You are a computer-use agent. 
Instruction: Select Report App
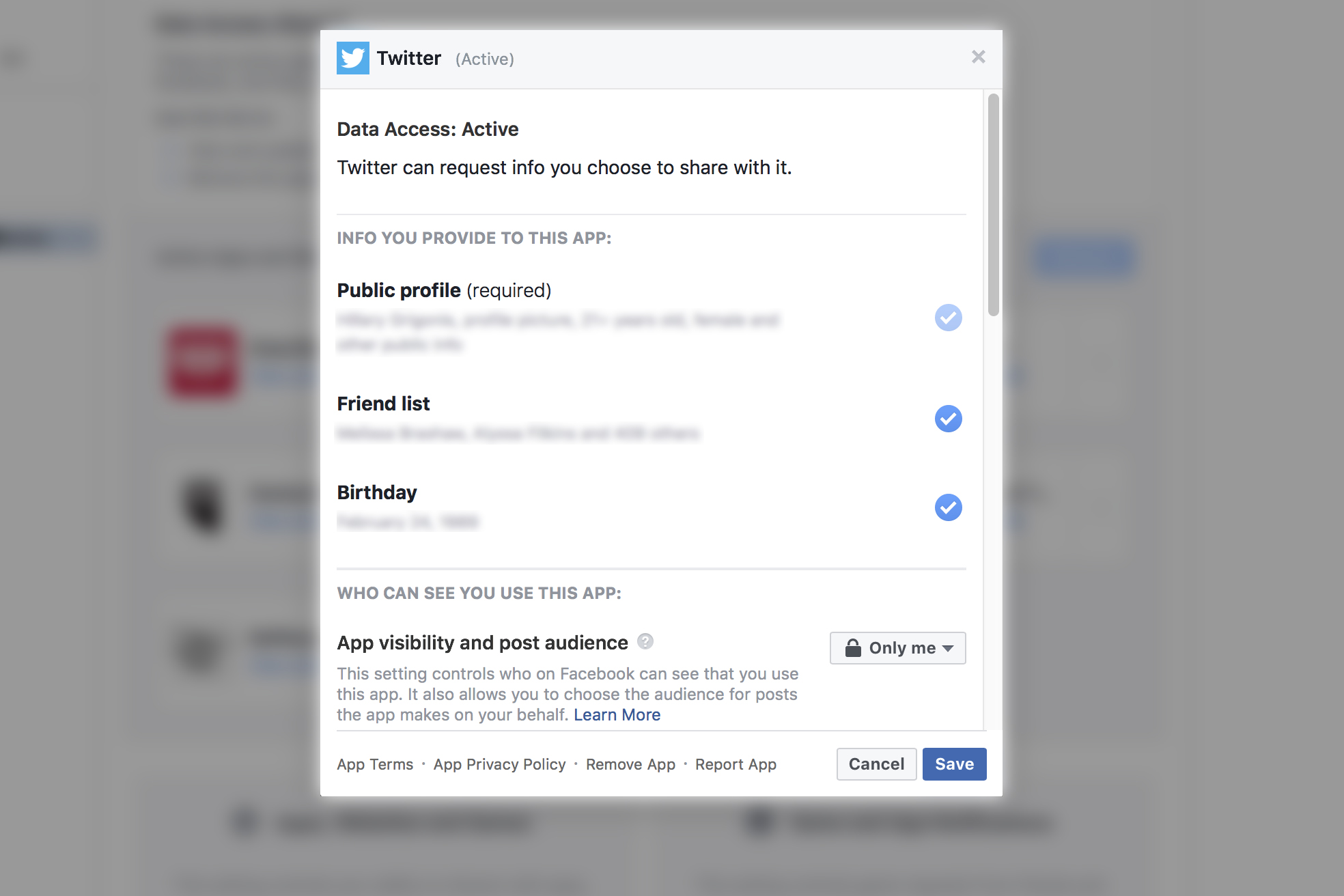coord(736,764)
